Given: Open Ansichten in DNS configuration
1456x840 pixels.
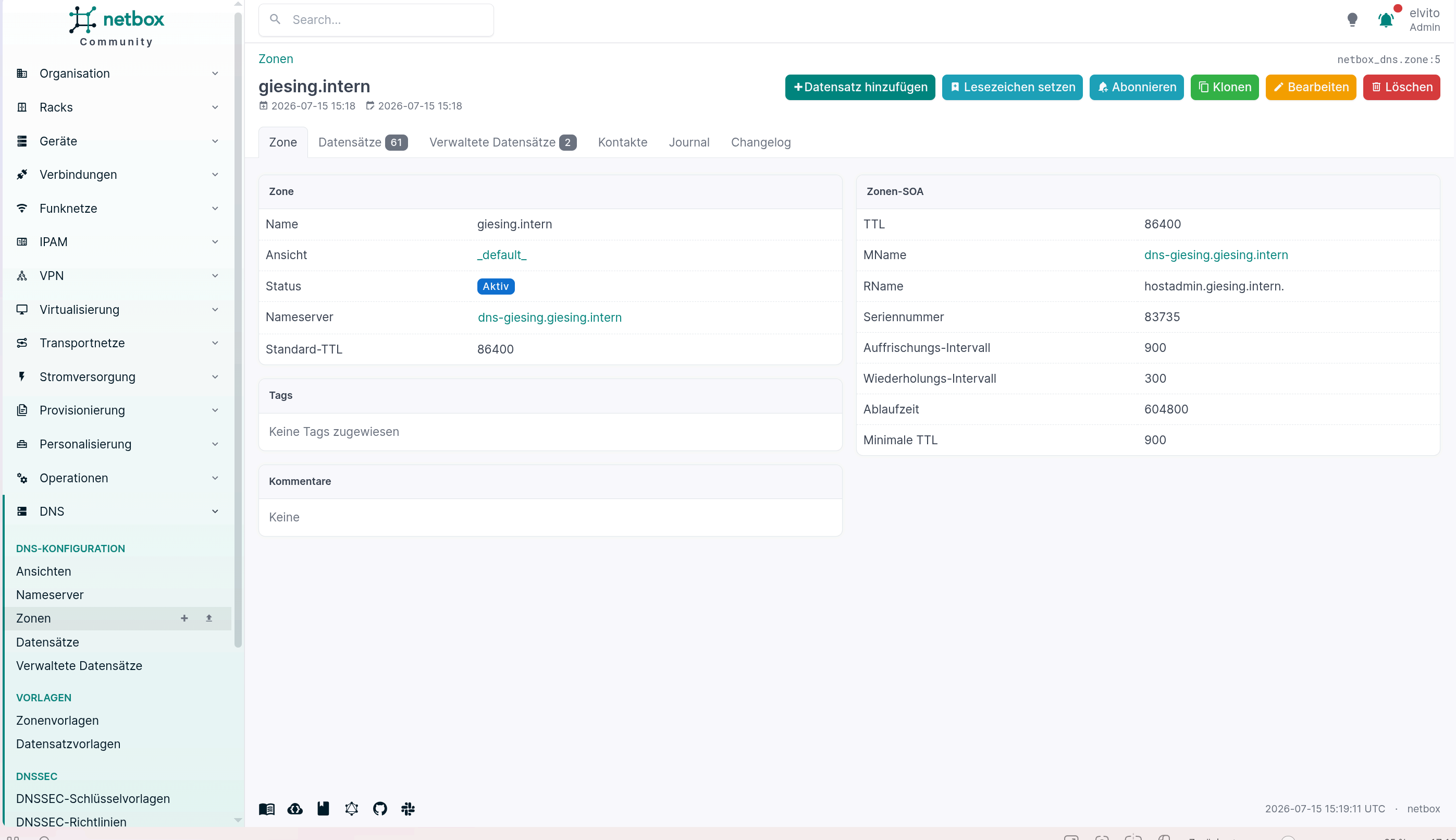Looking at the screenshot, I should (44, 571).
